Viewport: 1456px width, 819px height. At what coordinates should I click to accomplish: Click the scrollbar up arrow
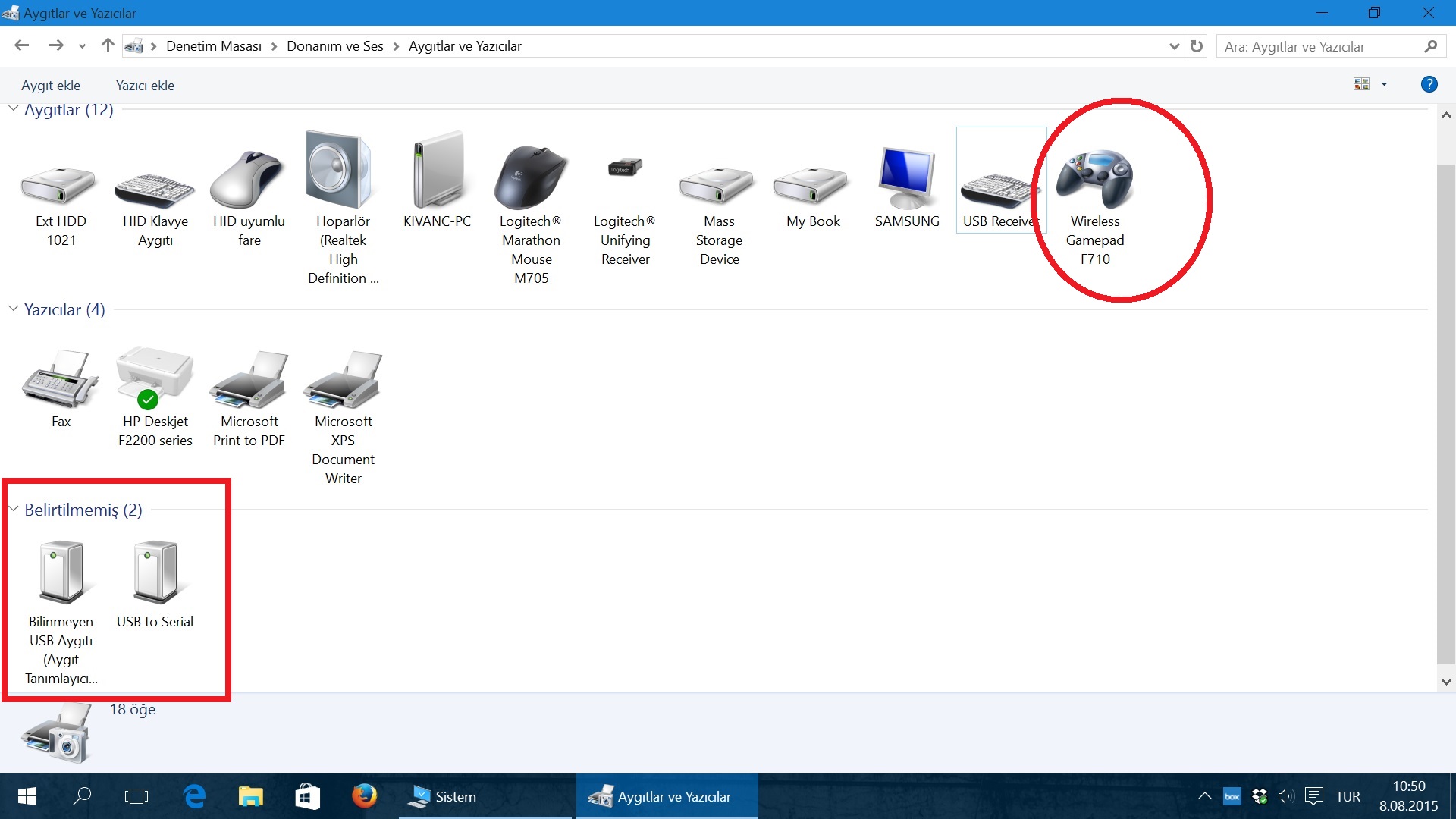[x=1446, y=115]
